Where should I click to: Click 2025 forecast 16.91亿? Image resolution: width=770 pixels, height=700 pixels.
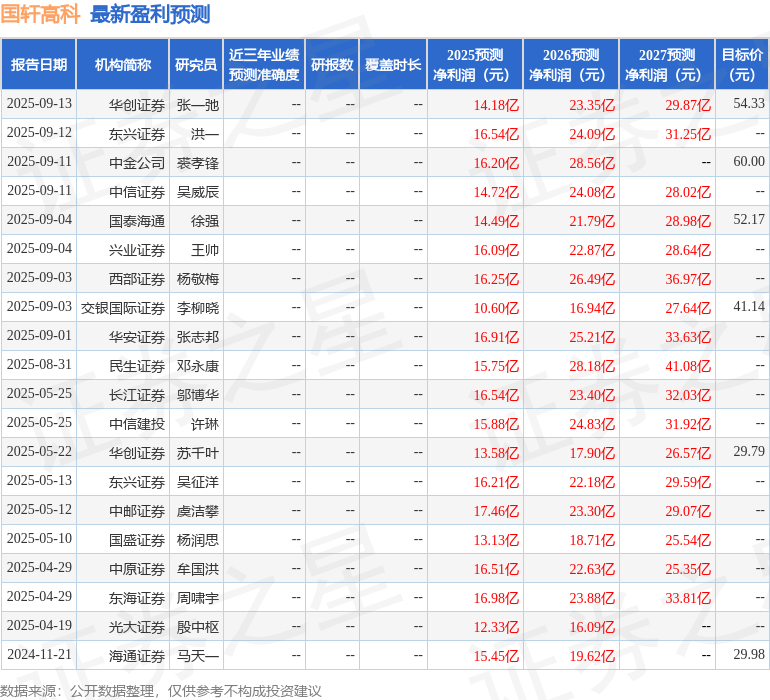click(496, 337)
